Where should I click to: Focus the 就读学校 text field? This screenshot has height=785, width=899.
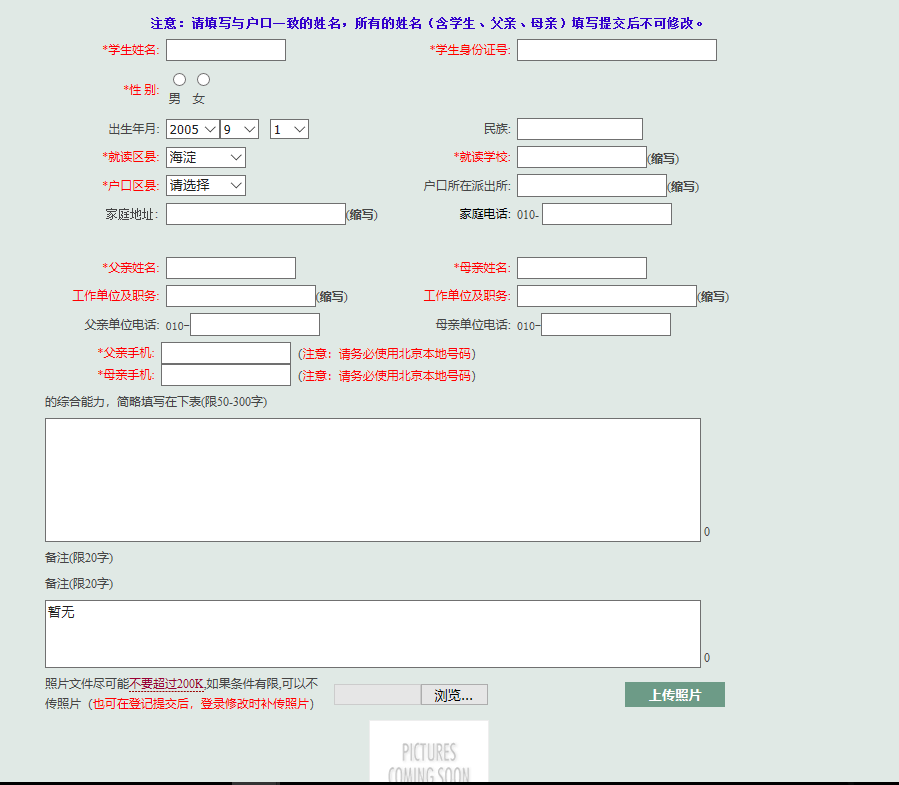[x=582, y=157]
